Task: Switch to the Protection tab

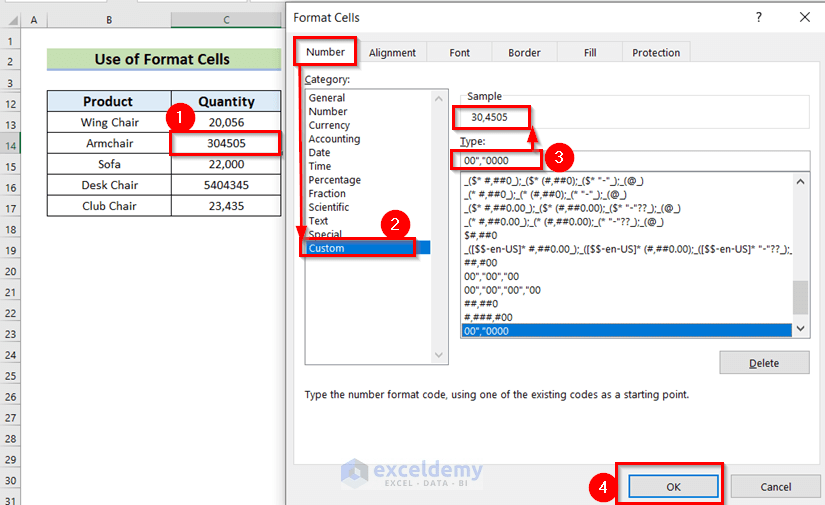Action: (x=656, y=53)
